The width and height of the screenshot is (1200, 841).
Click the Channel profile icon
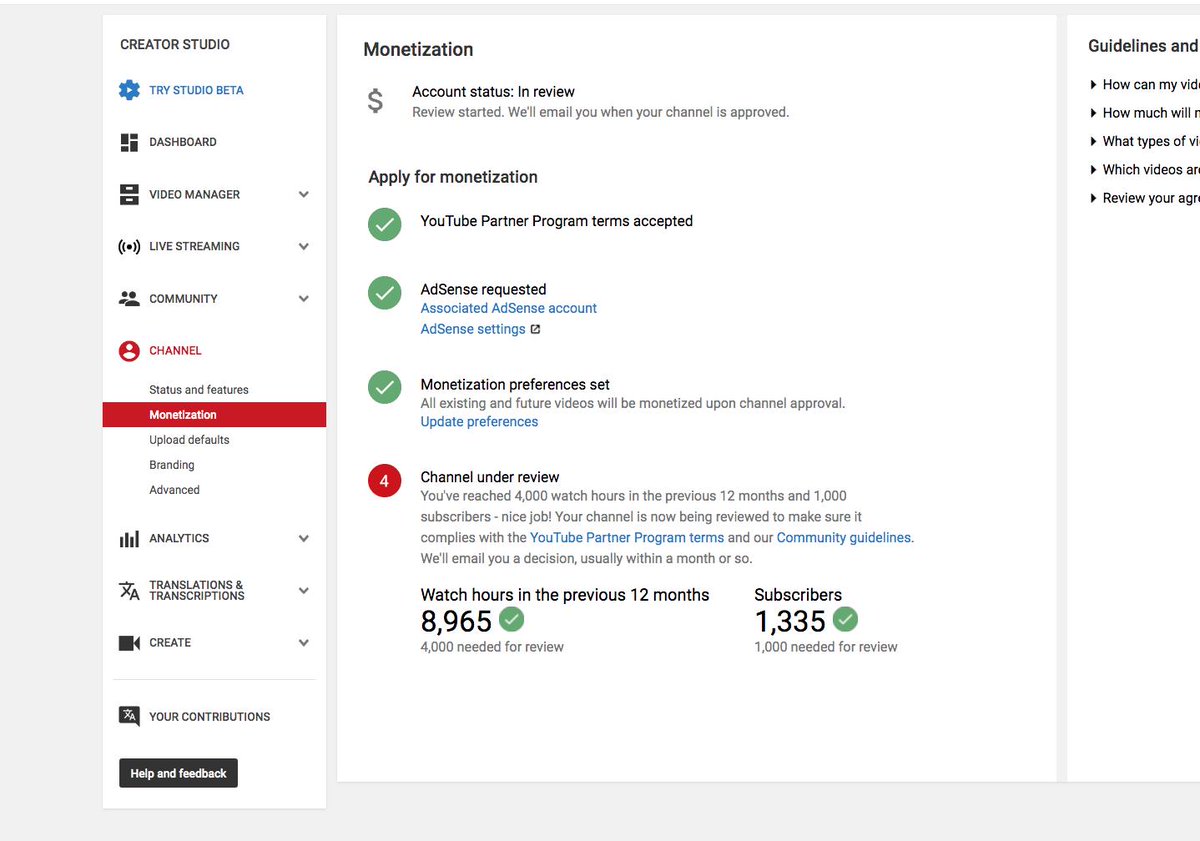(129, 351)
